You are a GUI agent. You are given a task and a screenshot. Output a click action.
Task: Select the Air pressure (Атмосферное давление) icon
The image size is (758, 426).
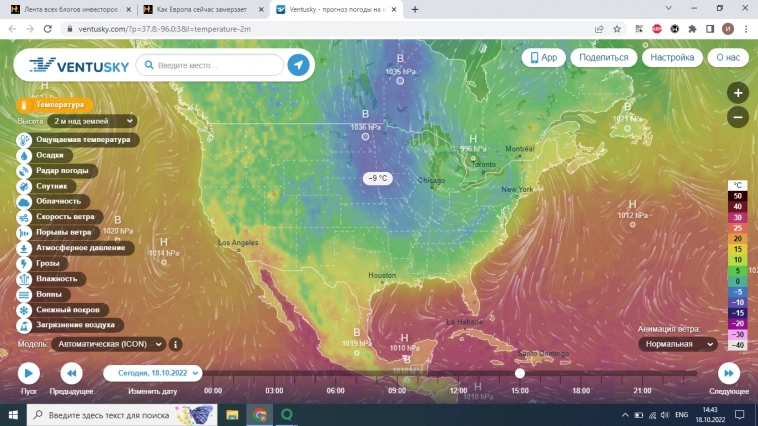pyautogui.click(x=24, y=248)
